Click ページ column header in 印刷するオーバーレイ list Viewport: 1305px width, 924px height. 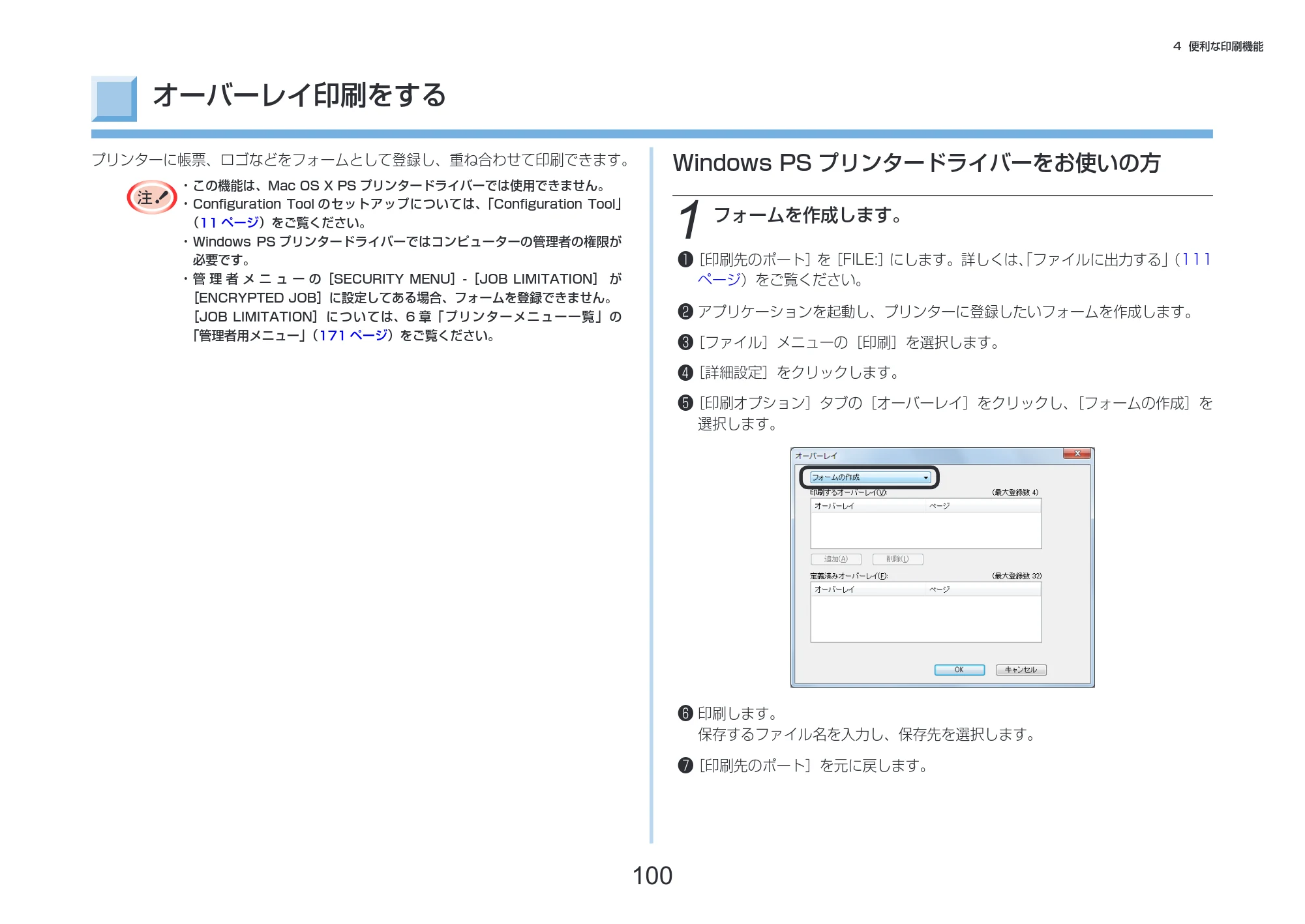(983, 506)
